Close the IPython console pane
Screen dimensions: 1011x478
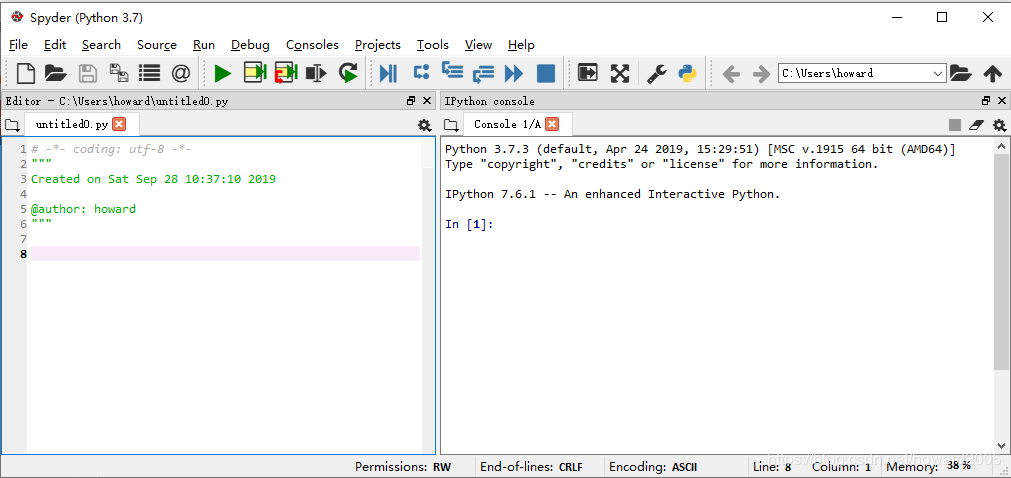point(1001,101)
